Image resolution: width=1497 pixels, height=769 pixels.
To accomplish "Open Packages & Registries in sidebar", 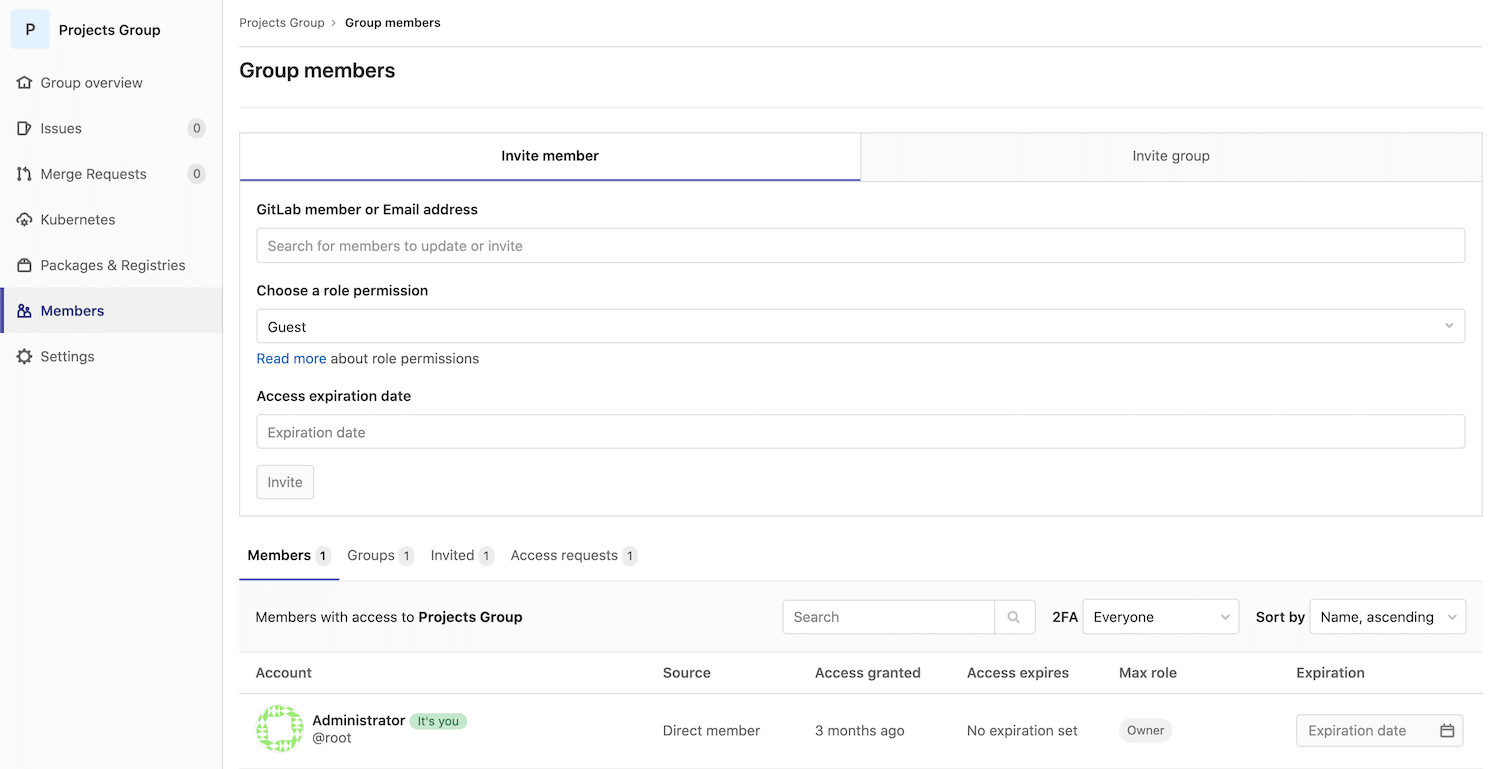I will [111, 265].
